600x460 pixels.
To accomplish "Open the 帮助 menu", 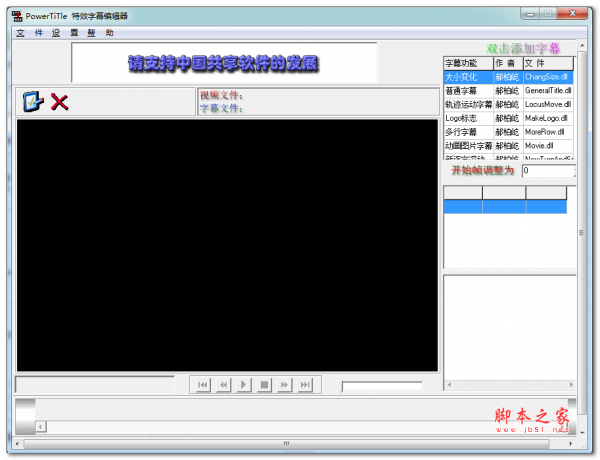I will [x=100, y=33].
